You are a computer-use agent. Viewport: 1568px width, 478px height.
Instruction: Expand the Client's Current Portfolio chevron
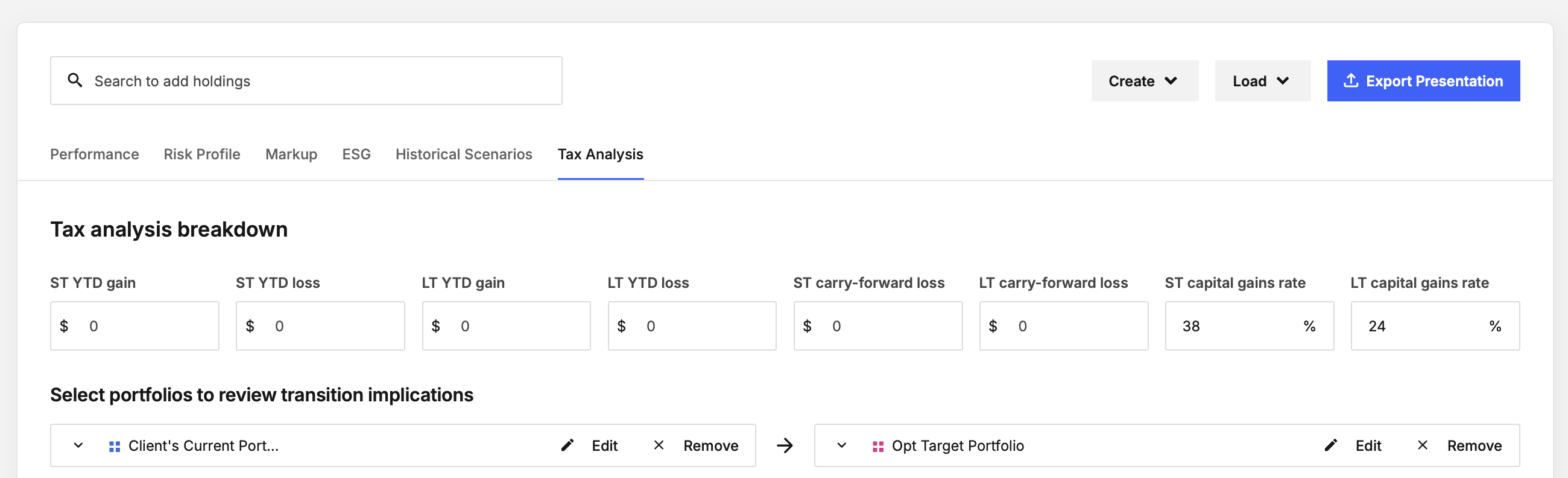(x=78, y=446)
